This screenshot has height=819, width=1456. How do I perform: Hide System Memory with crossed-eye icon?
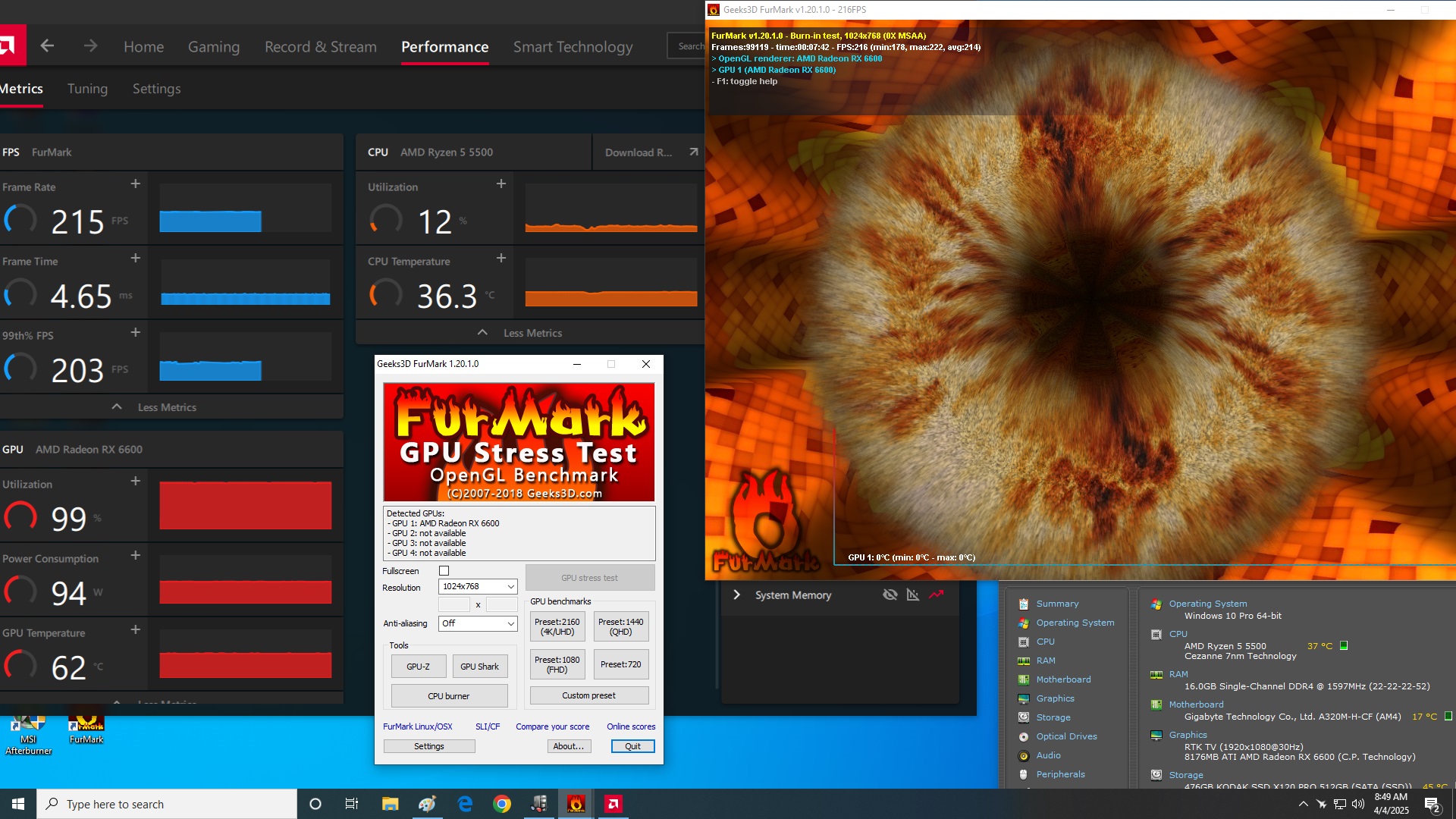tap(890, 595)
